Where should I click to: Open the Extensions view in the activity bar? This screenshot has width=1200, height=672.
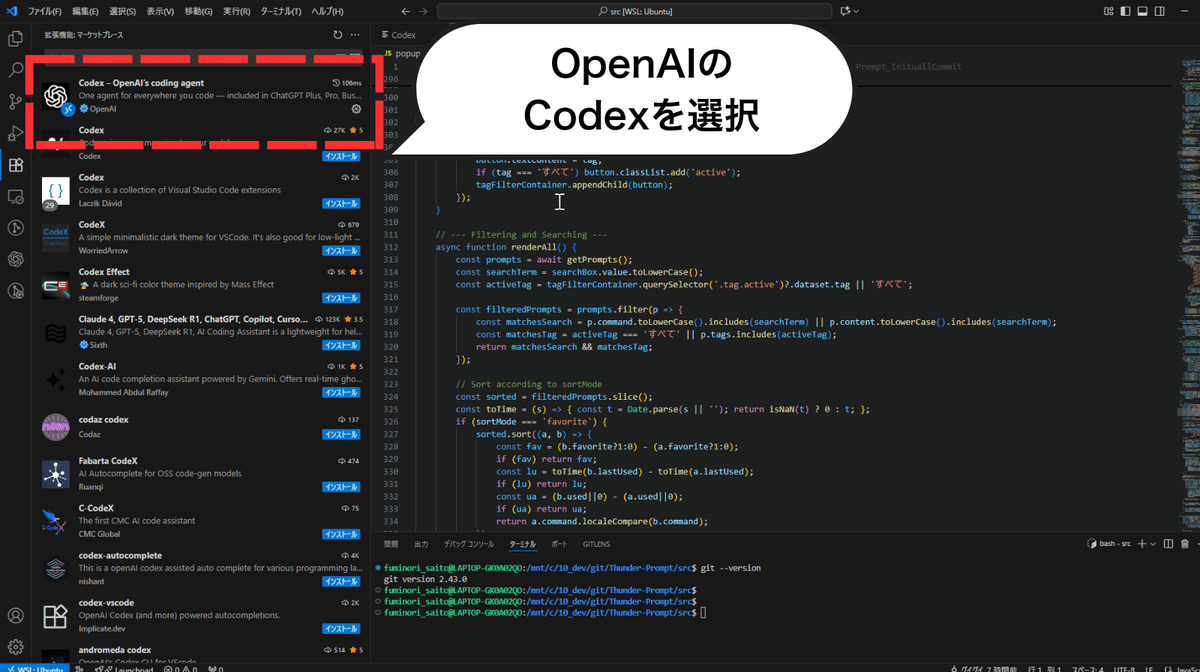pyautogui.click(x=15, y=166)
